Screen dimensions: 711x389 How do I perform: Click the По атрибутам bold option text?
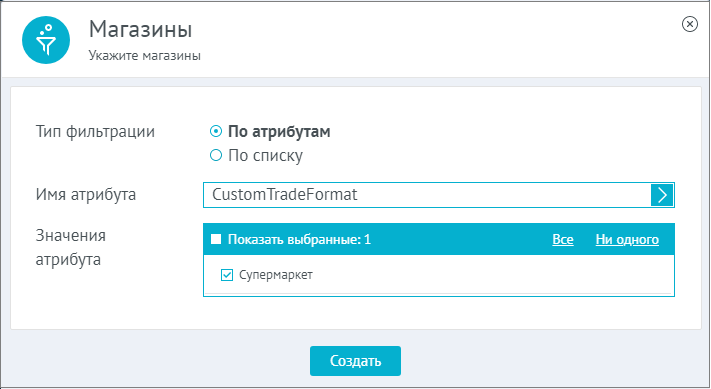pos(279,131)
